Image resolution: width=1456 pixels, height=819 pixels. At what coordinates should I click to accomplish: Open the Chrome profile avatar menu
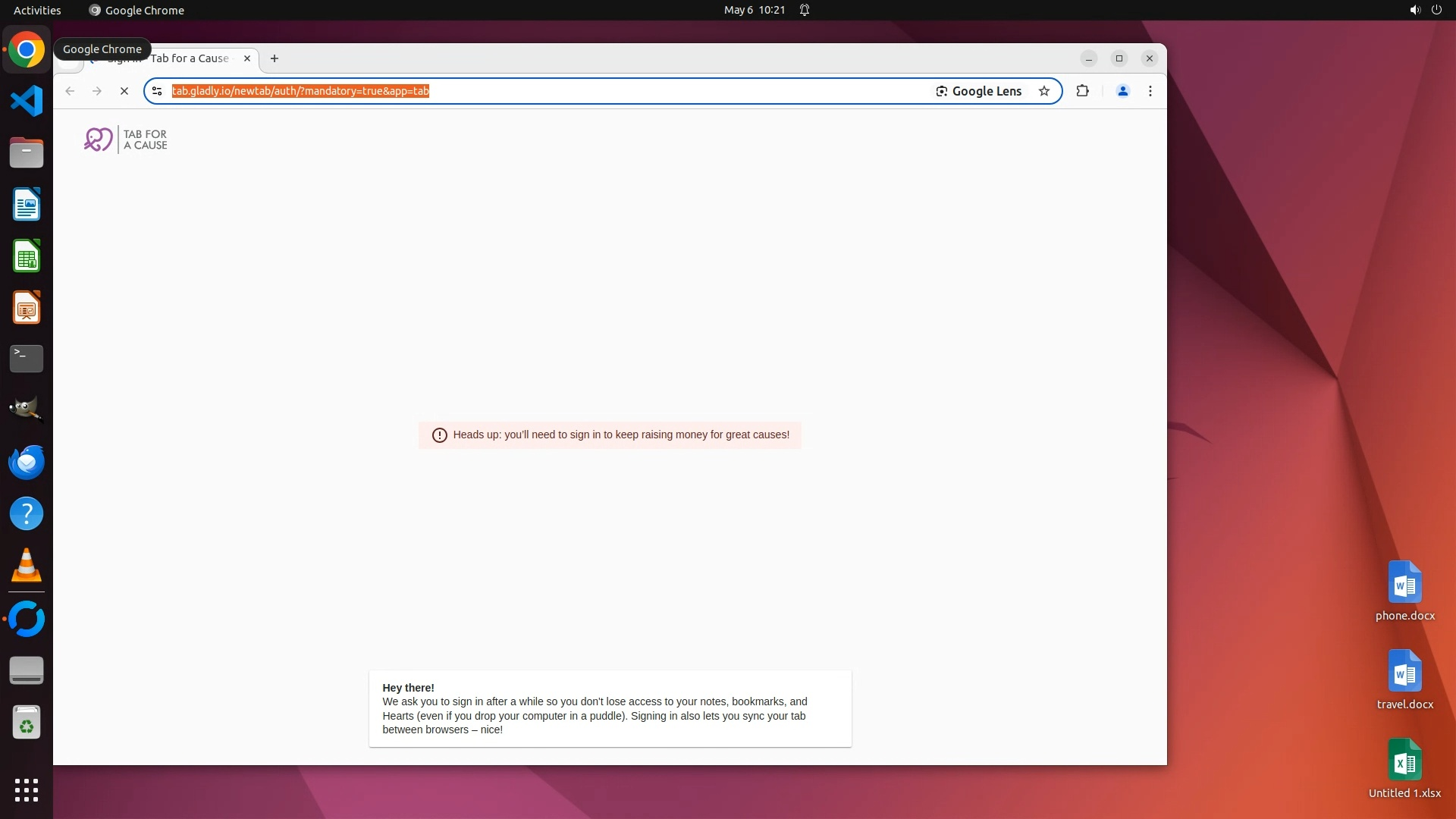click(x=1122, y=91)
